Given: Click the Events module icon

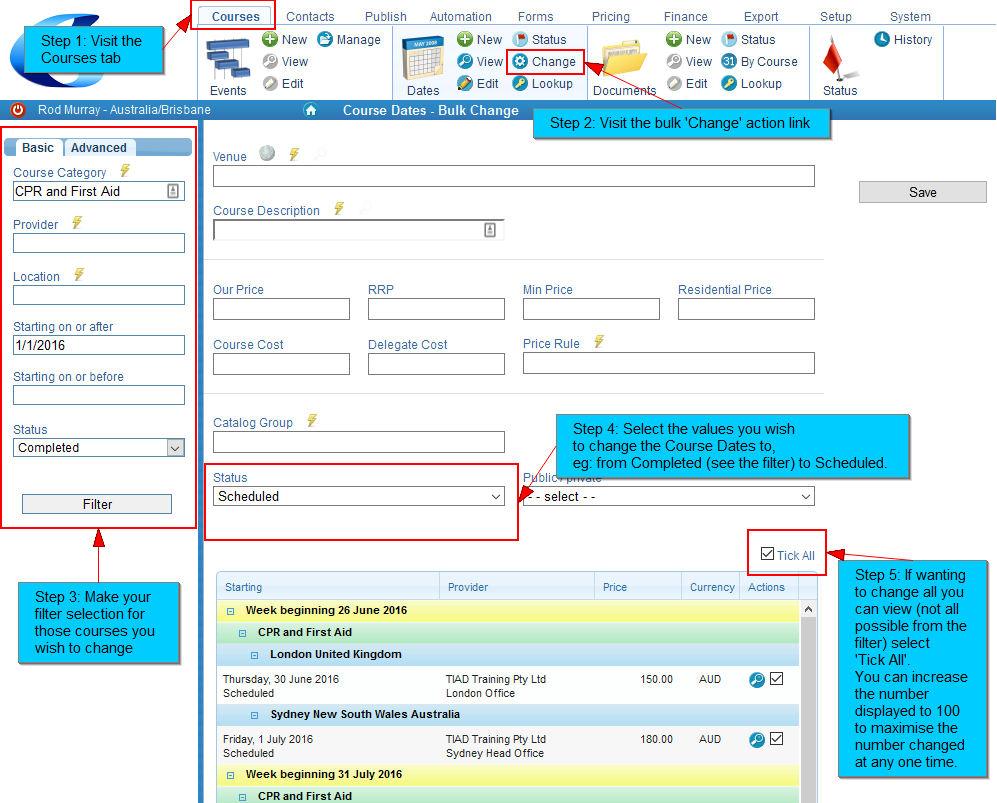Looking at the screenshot, I should click(228, 59).
